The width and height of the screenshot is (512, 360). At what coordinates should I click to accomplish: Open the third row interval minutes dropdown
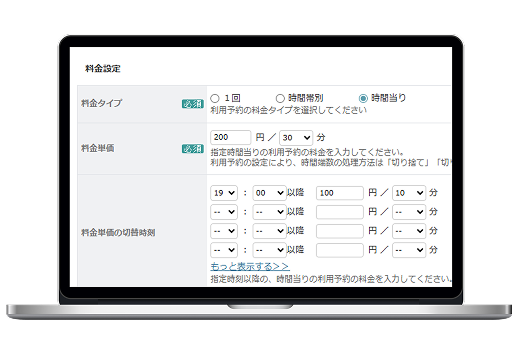point(409,231)
